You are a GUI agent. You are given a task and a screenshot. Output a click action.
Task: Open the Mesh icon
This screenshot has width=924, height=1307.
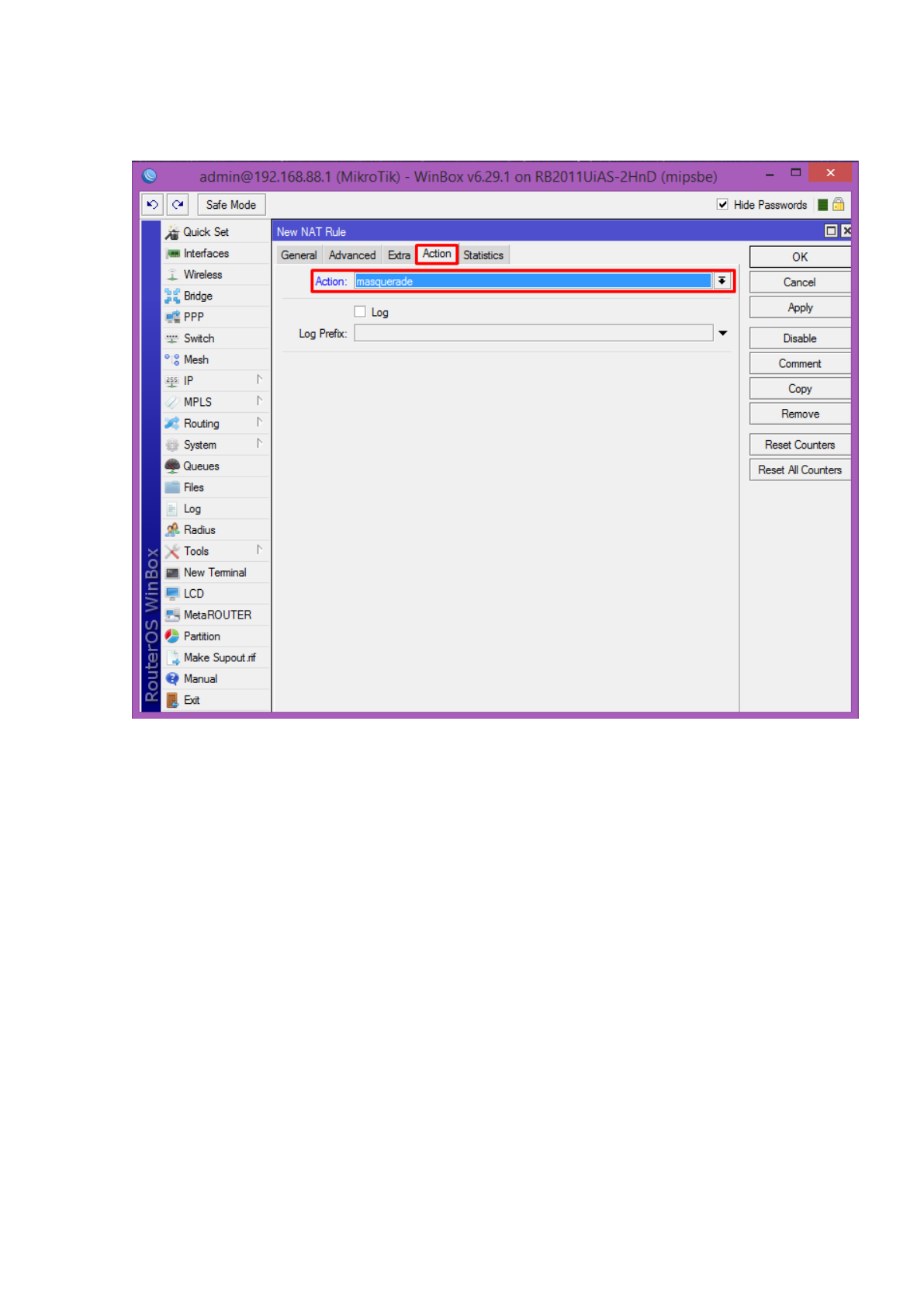(x=172, y=359)
